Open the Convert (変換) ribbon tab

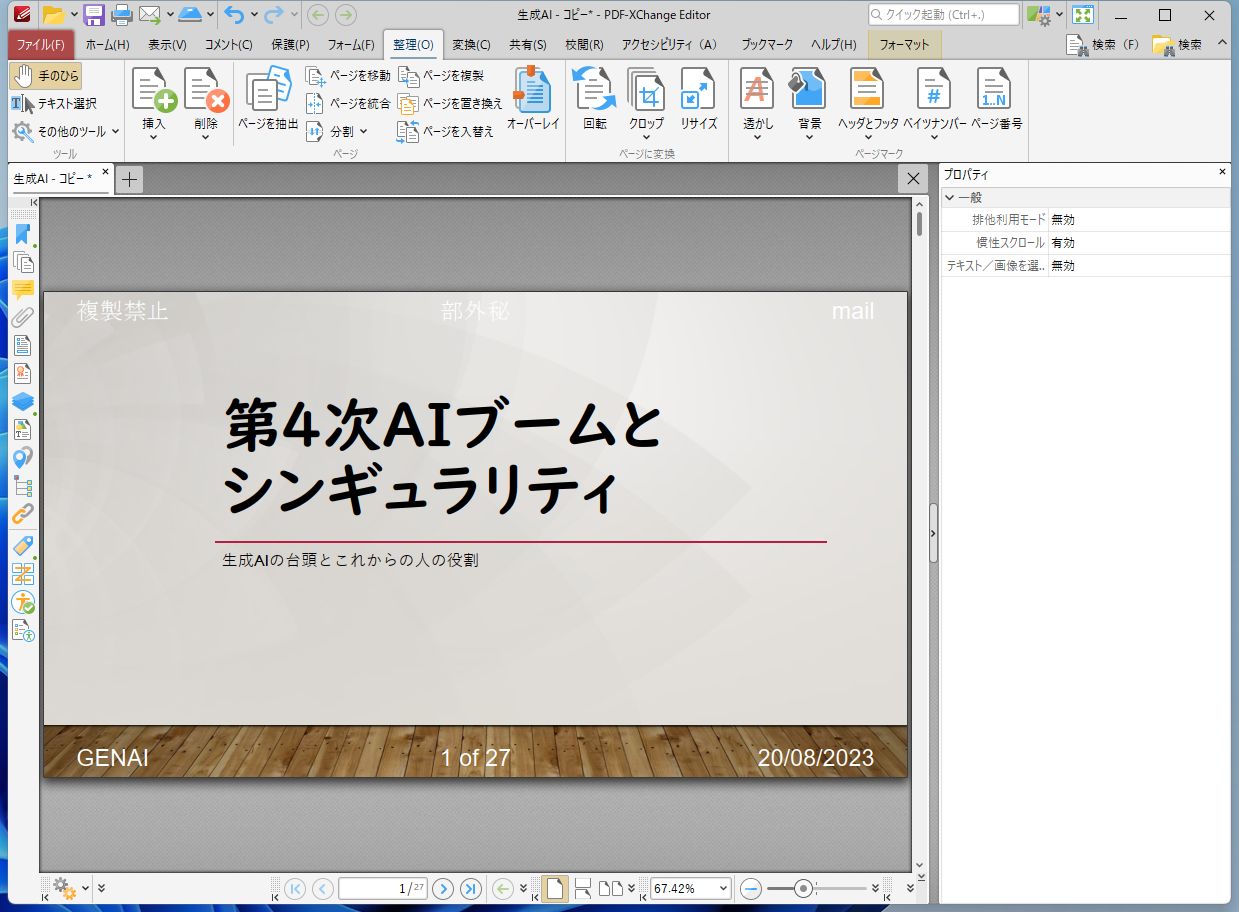point(471,45)
